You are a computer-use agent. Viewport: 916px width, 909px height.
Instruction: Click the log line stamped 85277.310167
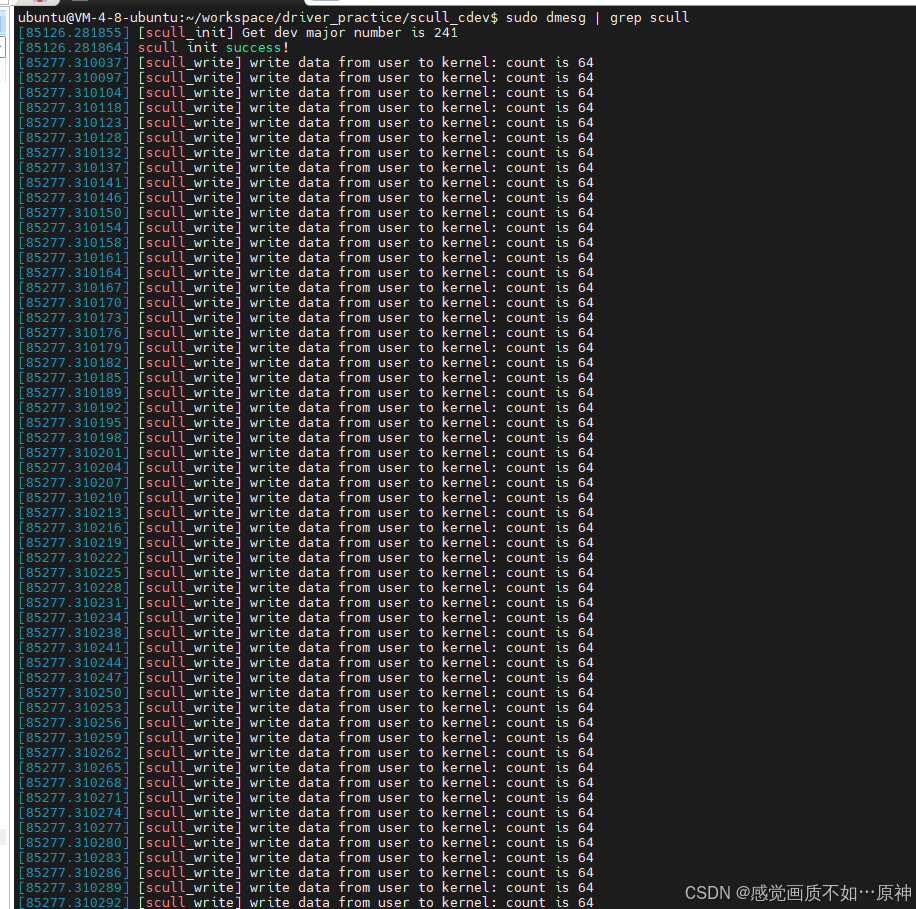(306, 288)
